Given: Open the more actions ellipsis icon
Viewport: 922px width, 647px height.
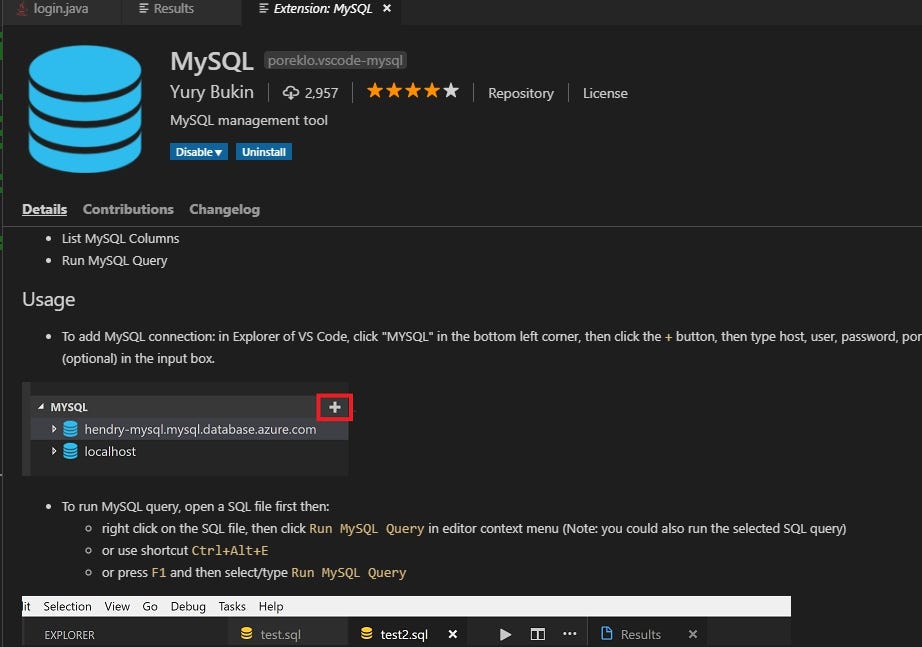Looking at the screenshot, I should (569, 634).
